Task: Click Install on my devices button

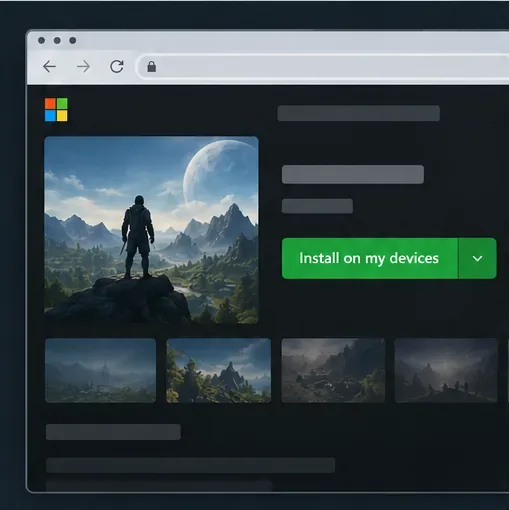Action: pos(370,258)
